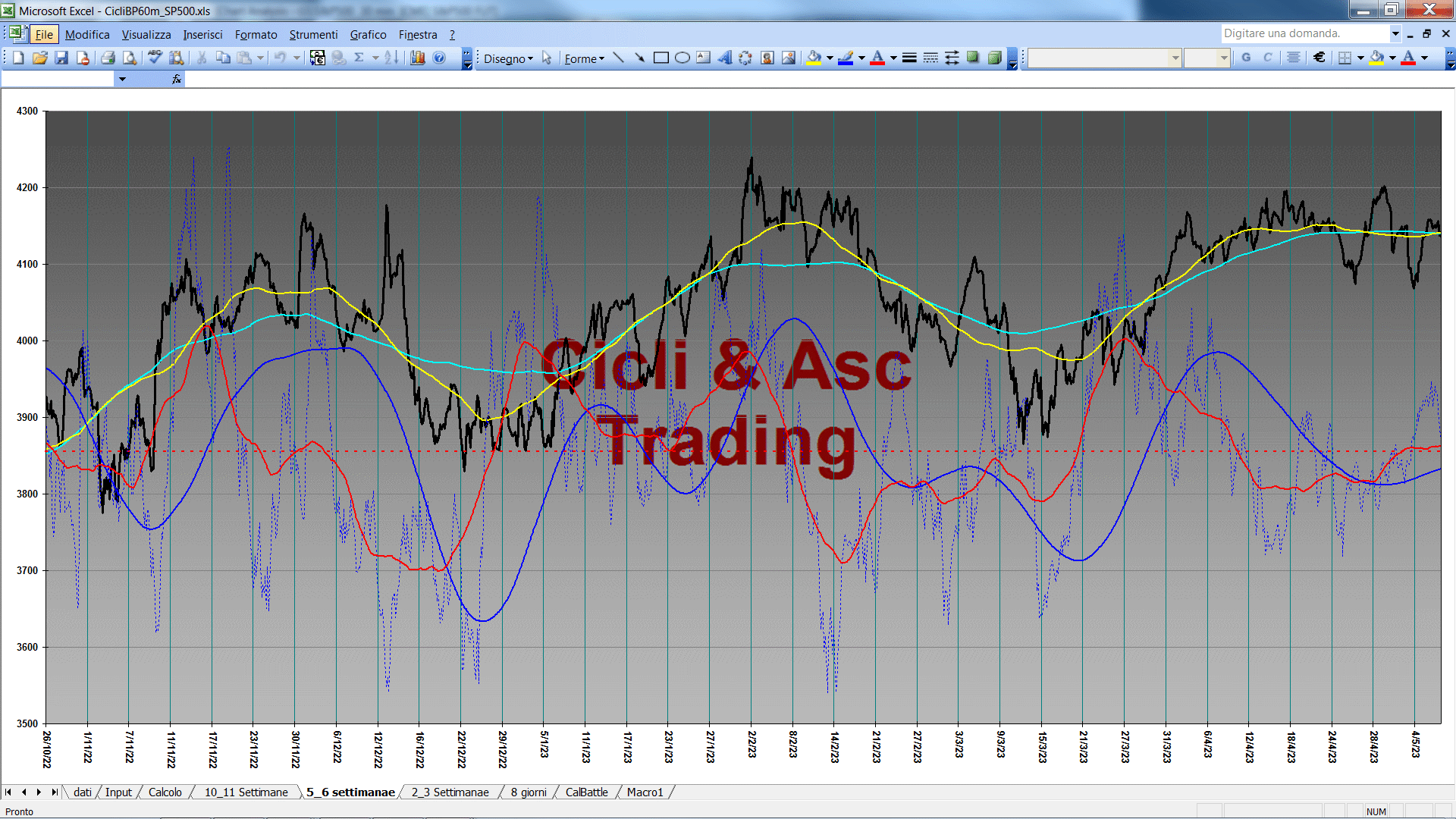Click the Copy icon
Image resolution: width=1456 pixels, height=819 pixels.
point(223,58)
